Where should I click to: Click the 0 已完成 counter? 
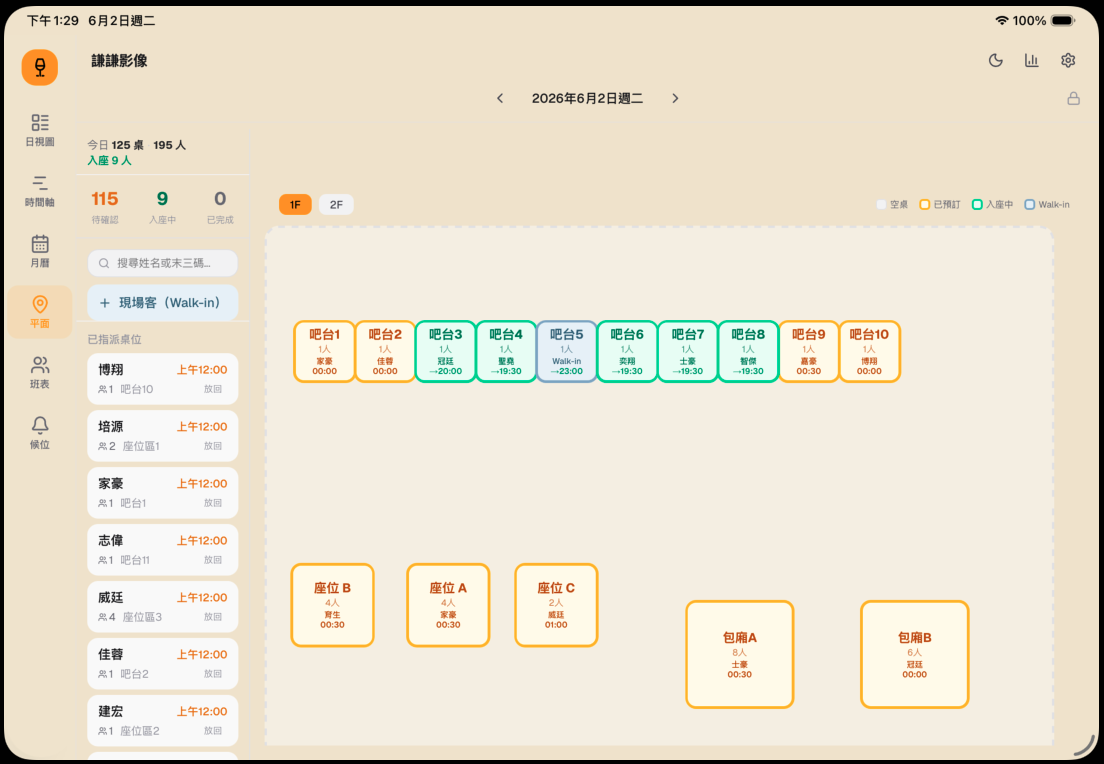coord(220,207)
